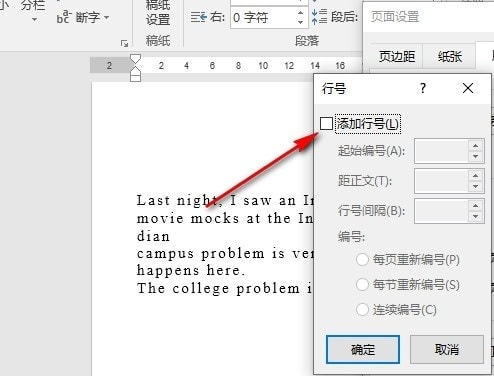Open help with the question mark icon

[423, 88]
